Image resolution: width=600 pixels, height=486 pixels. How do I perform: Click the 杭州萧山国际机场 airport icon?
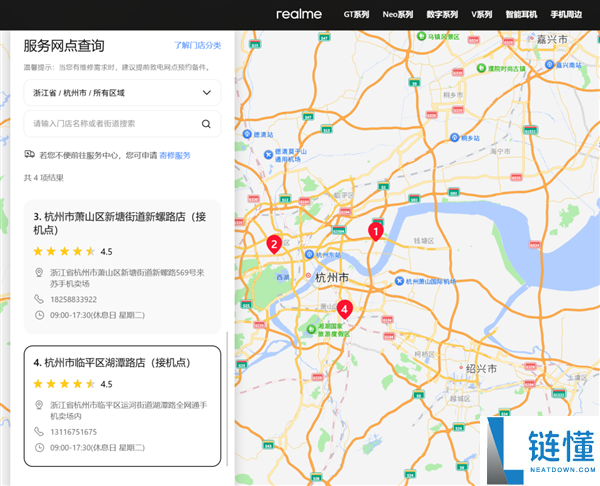399,281
